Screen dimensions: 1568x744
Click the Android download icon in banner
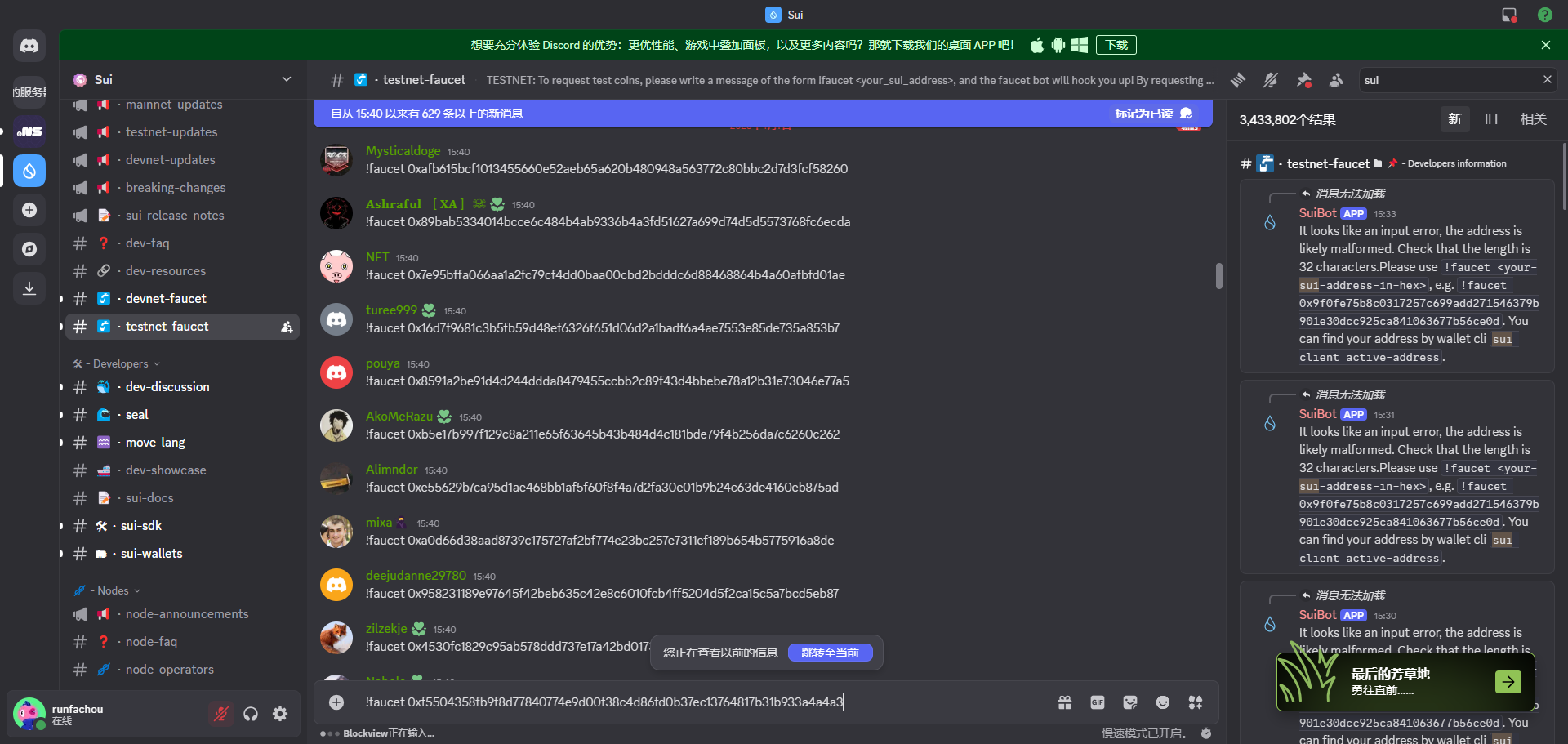[1058, 45]
